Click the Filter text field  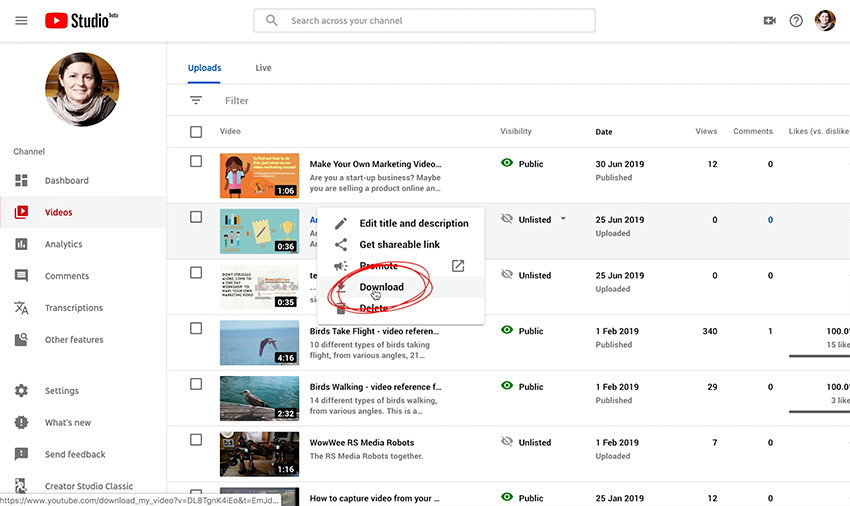click(237, 100)
